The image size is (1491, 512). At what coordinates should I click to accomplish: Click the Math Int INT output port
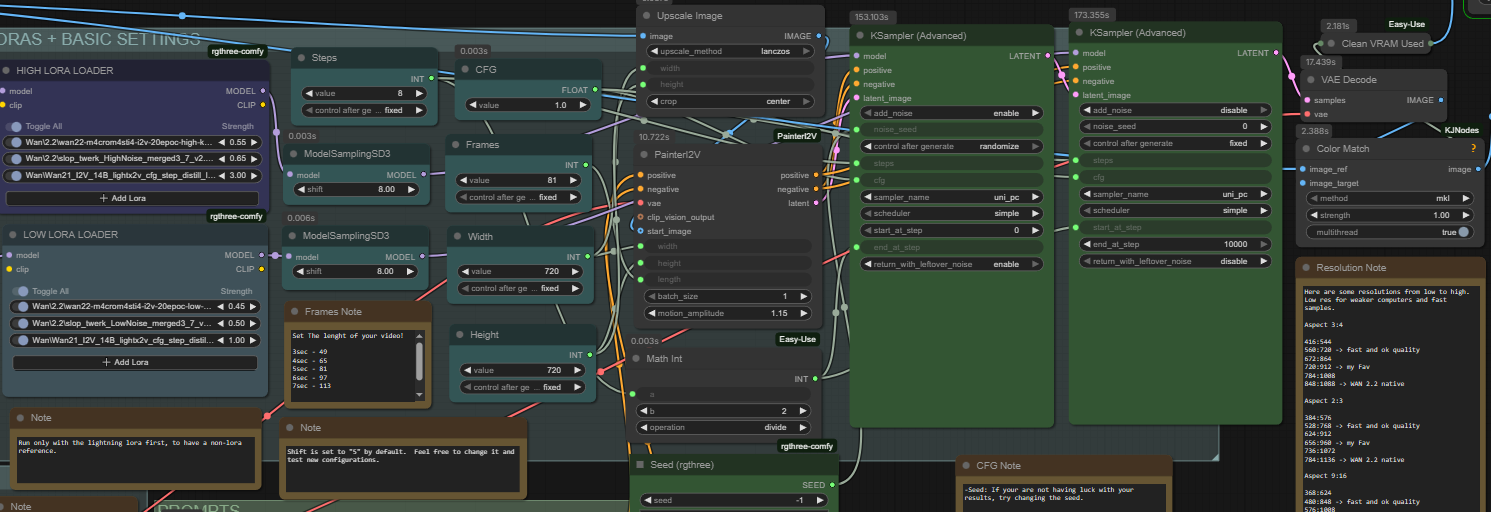coord(816,379)
